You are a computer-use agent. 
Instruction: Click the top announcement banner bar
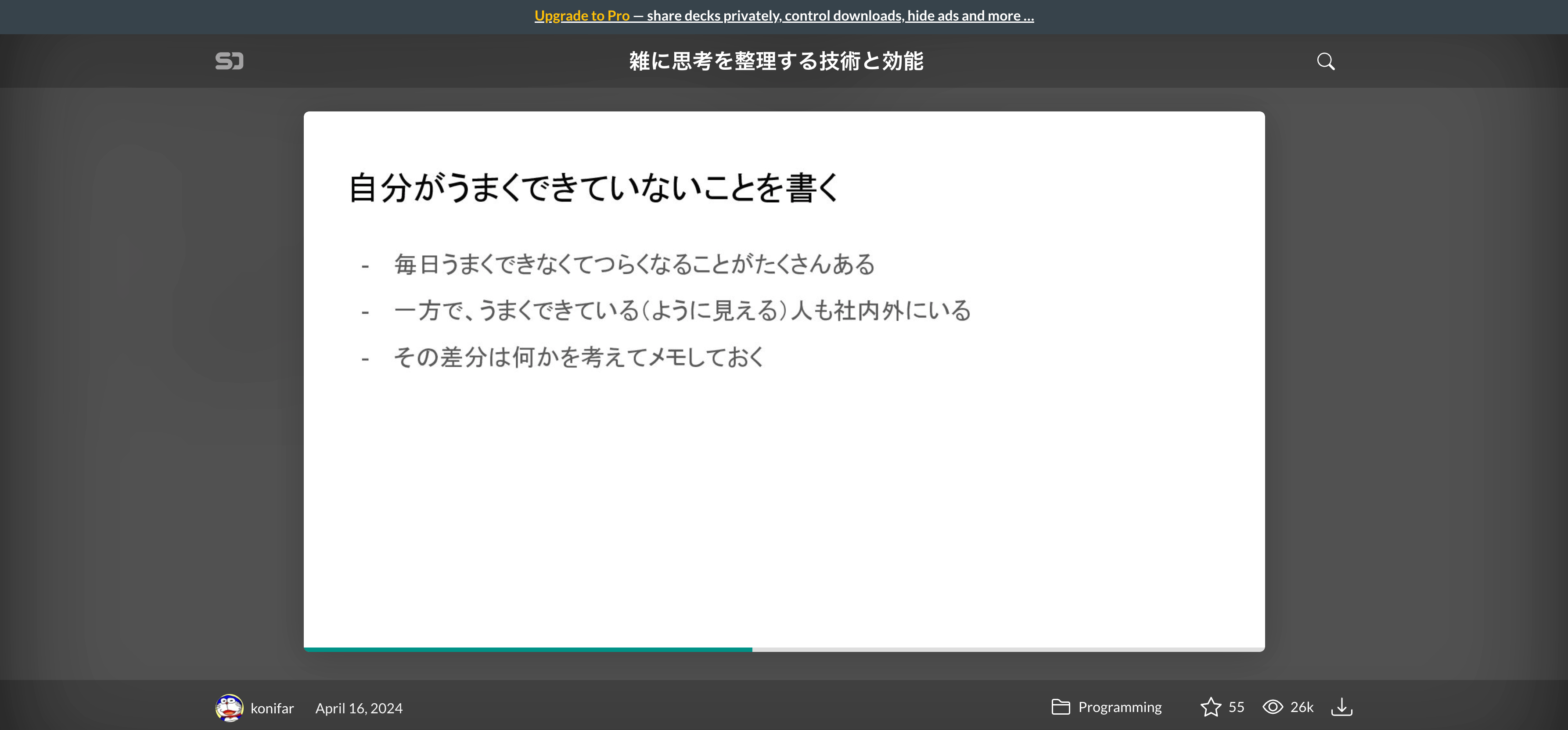click(x=784, y=15)
